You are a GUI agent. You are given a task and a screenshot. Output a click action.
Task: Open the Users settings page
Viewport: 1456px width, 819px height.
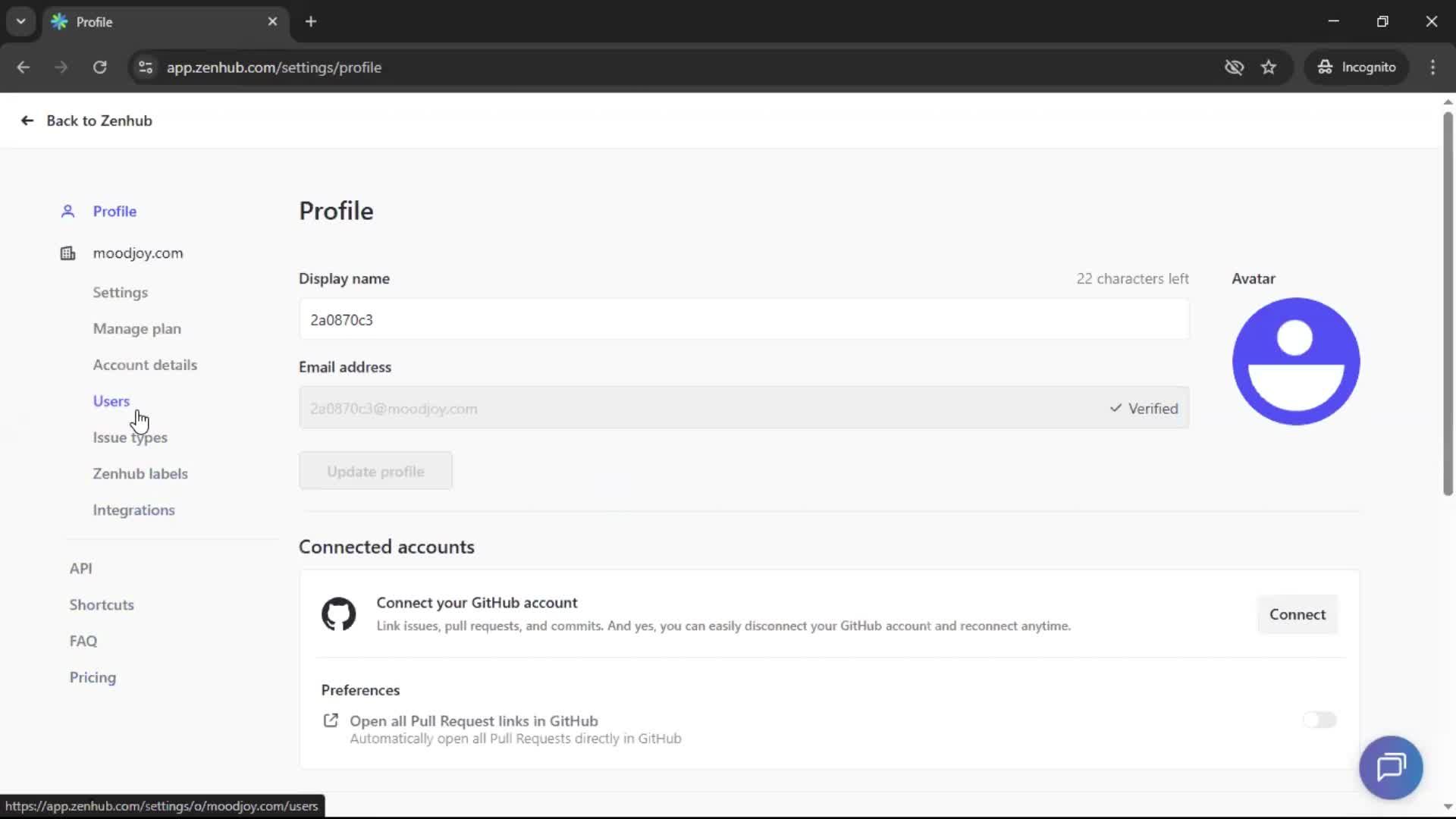(111, 400)
